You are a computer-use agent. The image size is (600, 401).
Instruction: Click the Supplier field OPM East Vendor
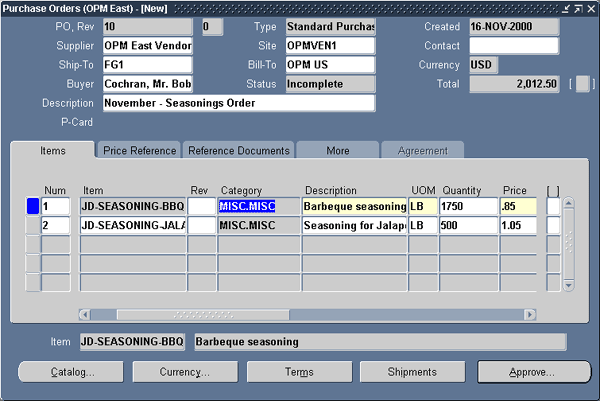tap(147, 46)
